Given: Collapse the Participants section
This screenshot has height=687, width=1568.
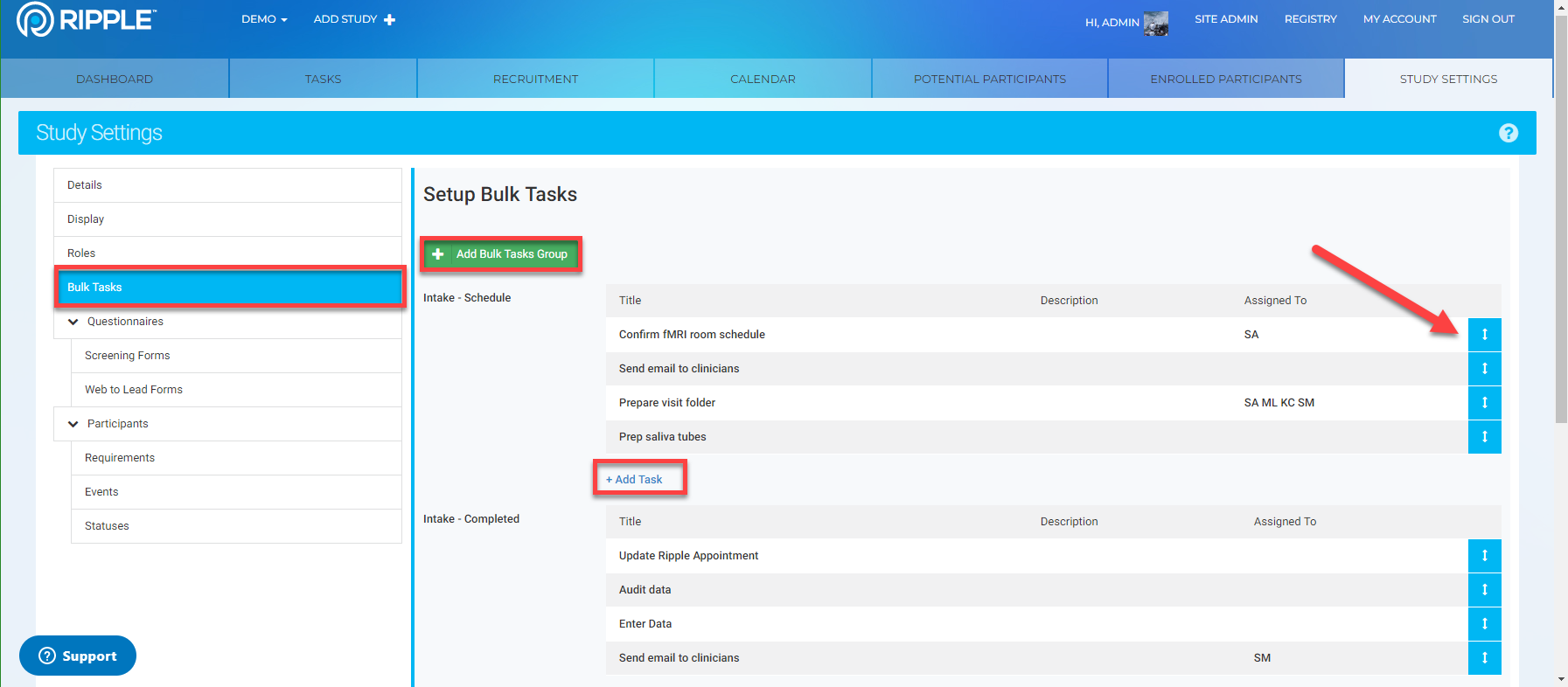Looking at the screenshot, I should [73, 424].
